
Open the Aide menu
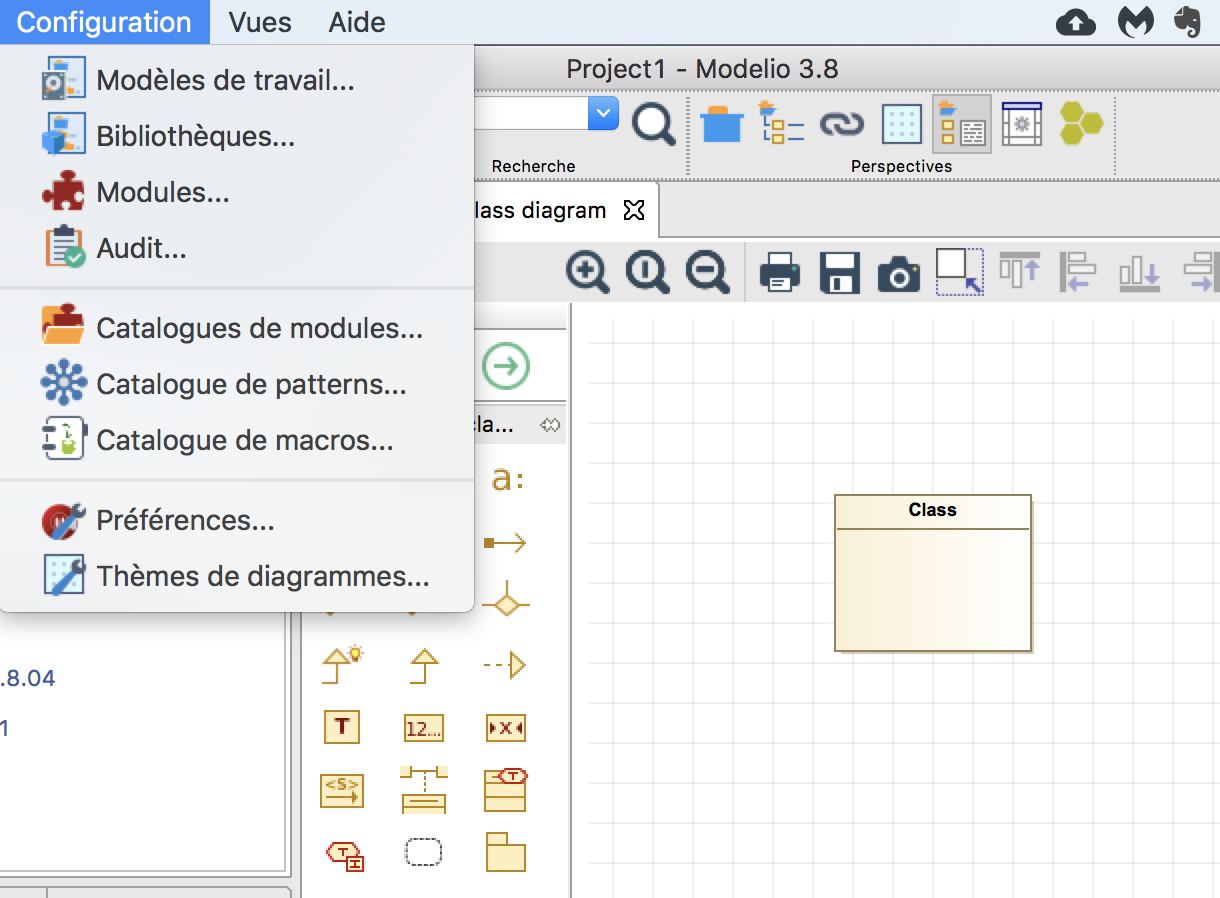[357, 22]
